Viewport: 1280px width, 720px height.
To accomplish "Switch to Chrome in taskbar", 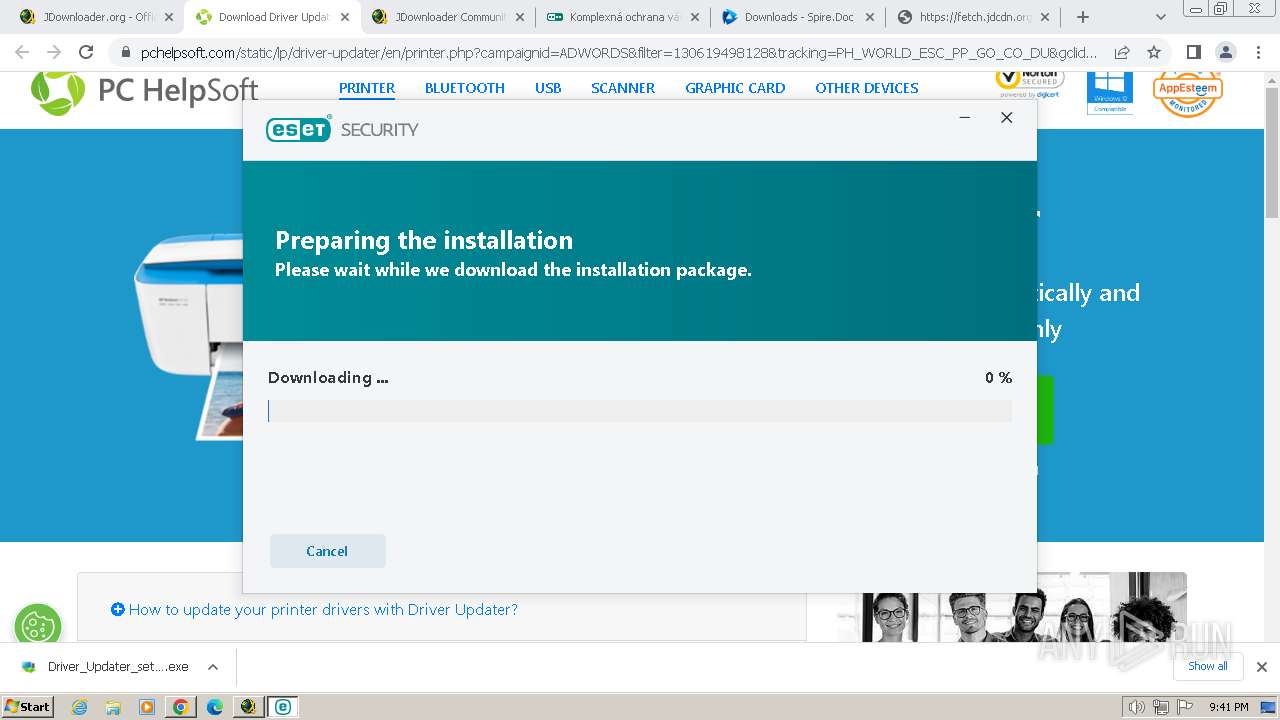I will coord(181,707).
